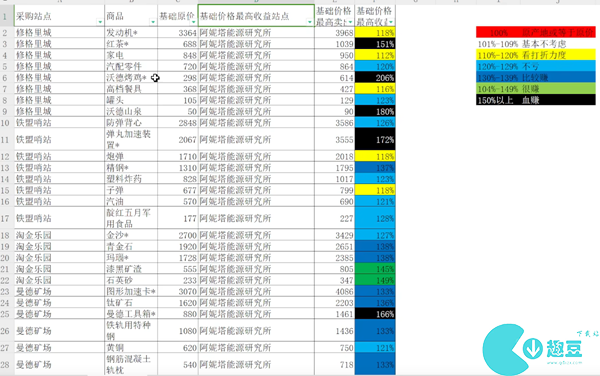600x376 pixels.
Task: Open filter dropdown for 基础价格最高卖出 column
Action: click(350, 22)
